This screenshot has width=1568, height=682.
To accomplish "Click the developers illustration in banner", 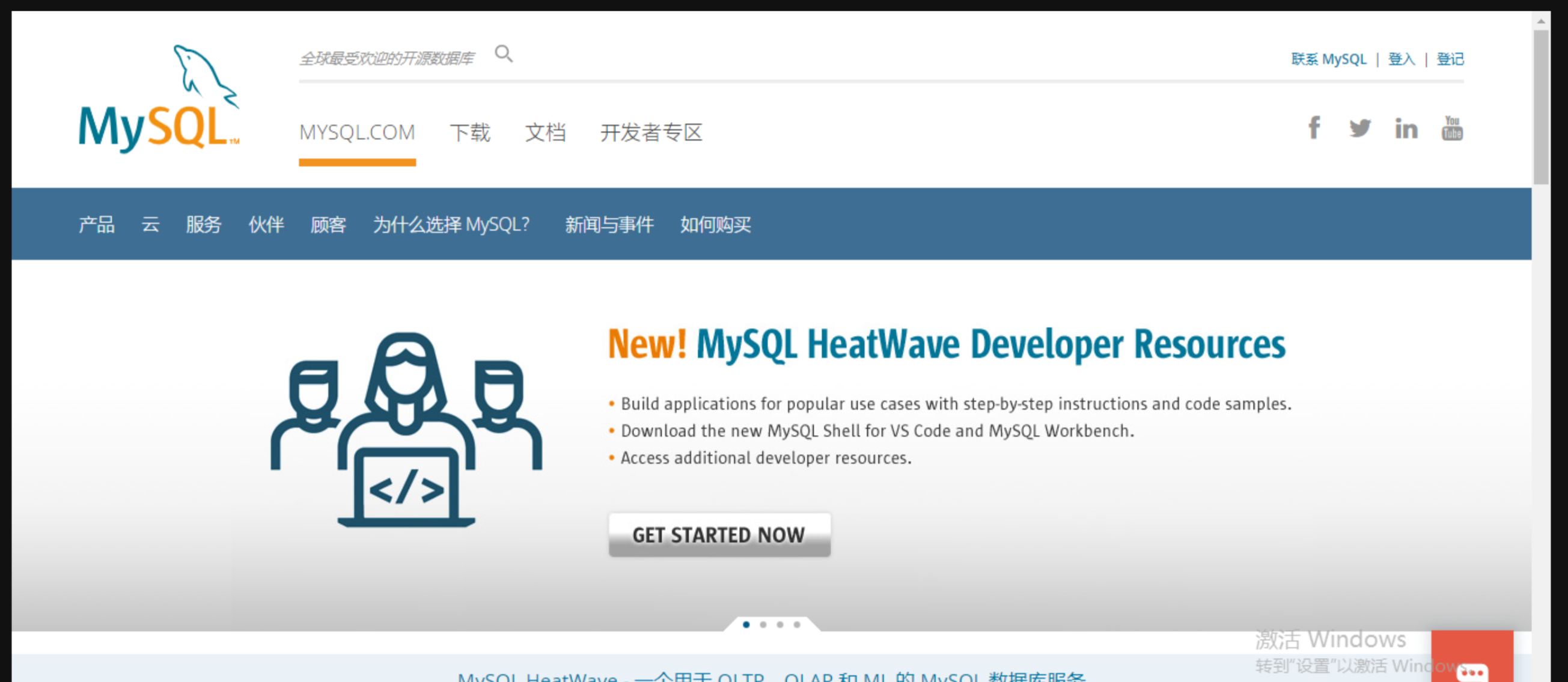I will click(x=406, y=430).
